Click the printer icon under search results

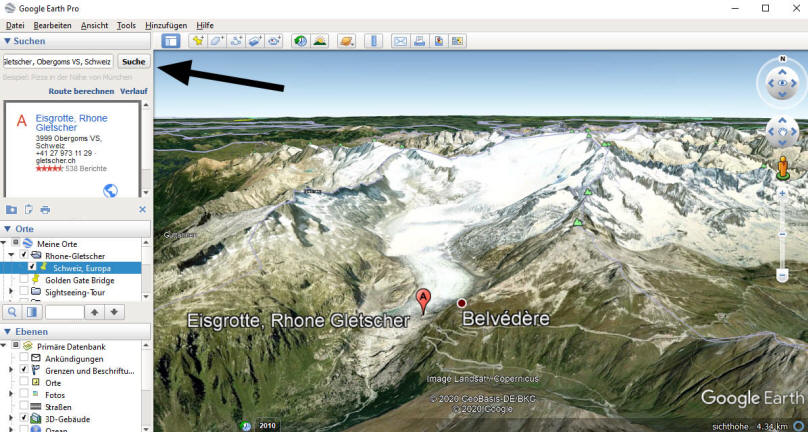45,209
